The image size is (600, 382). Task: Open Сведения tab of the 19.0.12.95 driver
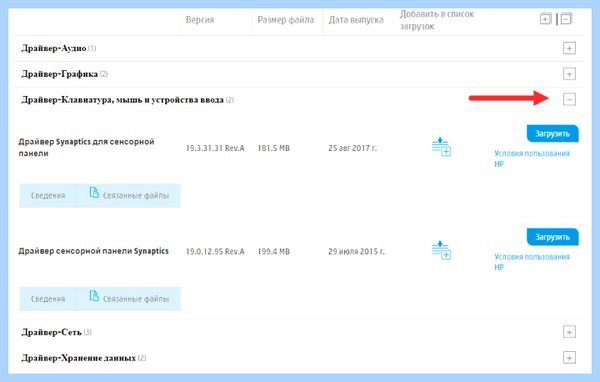pos(48,299)
